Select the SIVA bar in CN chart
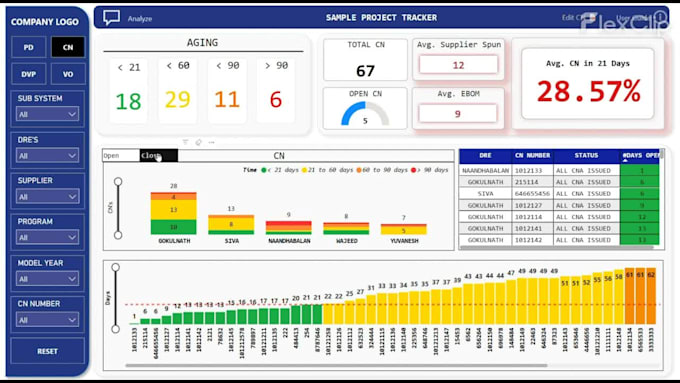Screen dimensions: 680x383 tap(231, 225)
